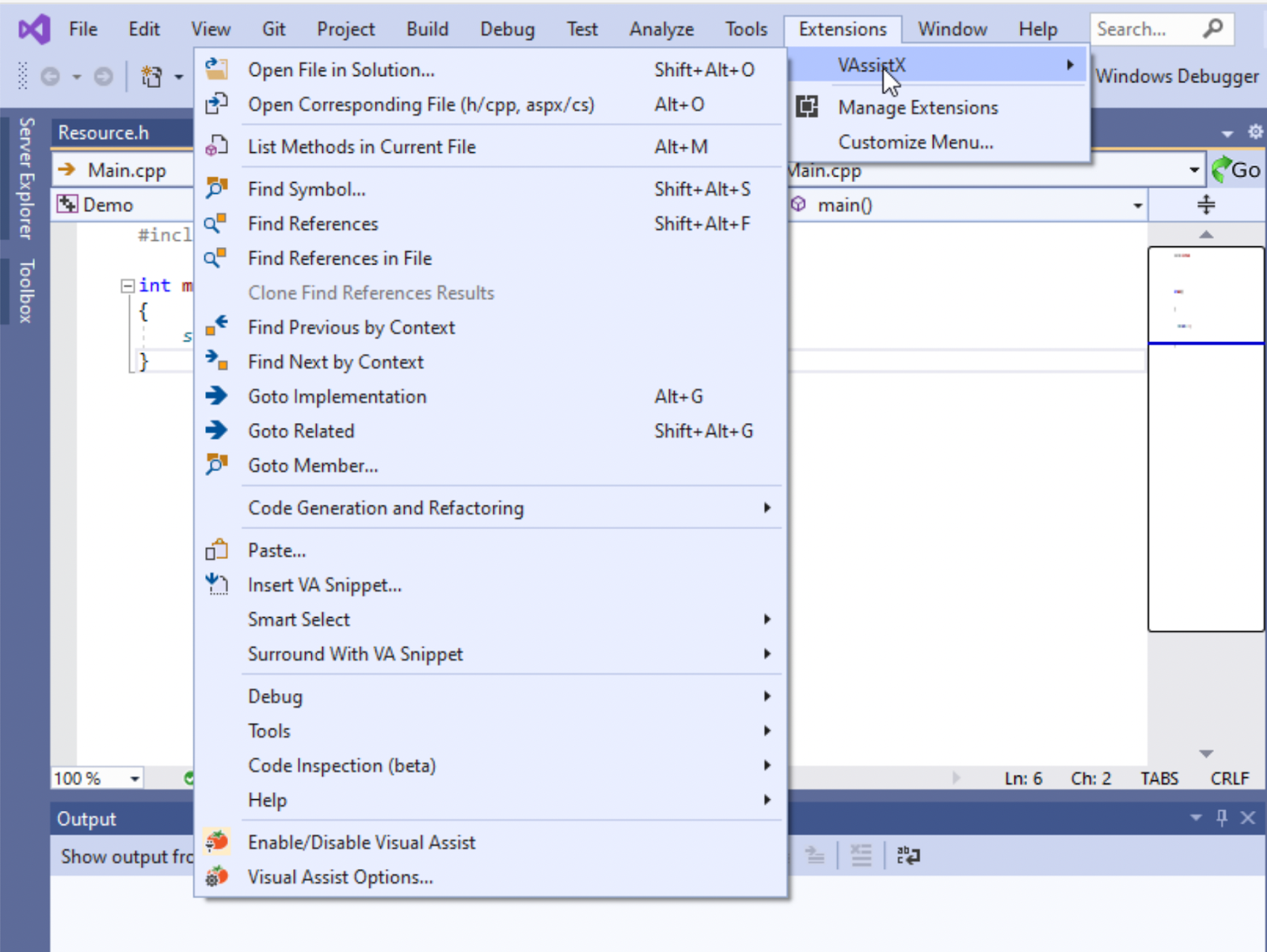Image resolution: width=1267 pixels, height=952 pixels.
Task: Open the Main.cpp file path dropdown
Action: click(x=1193, y=169)
